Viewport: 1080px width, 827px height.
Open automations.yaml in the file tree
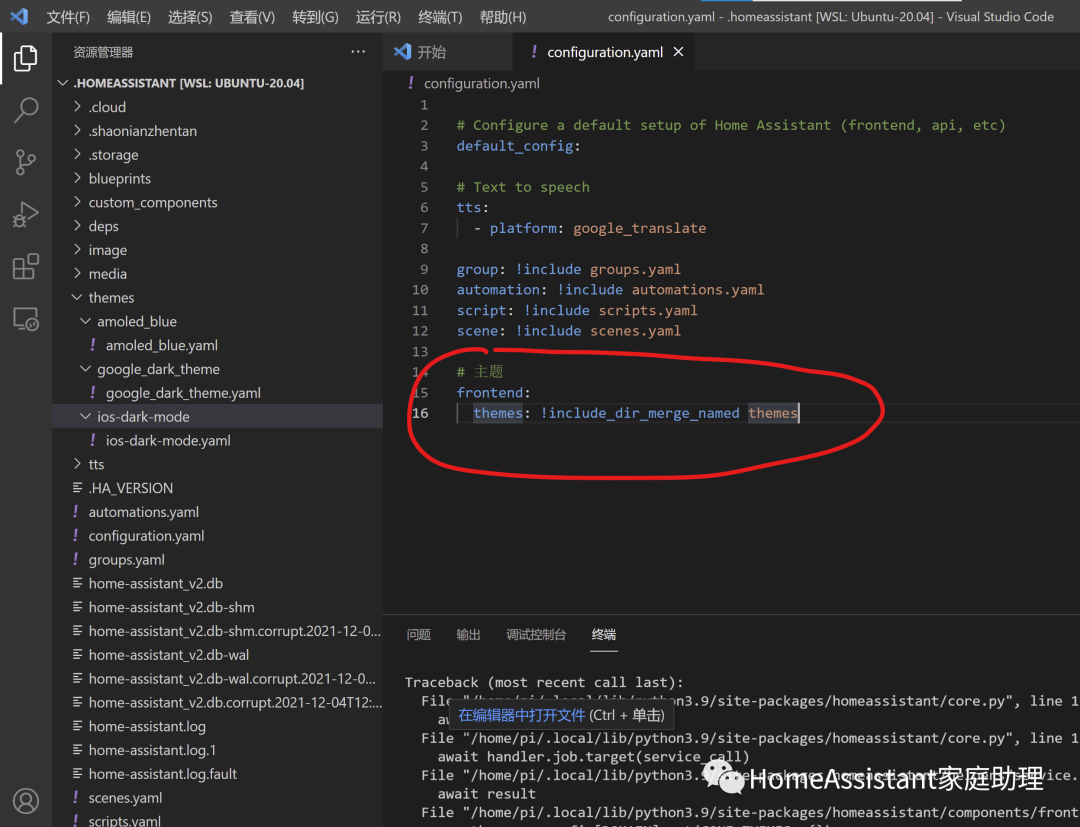[143, 512]
